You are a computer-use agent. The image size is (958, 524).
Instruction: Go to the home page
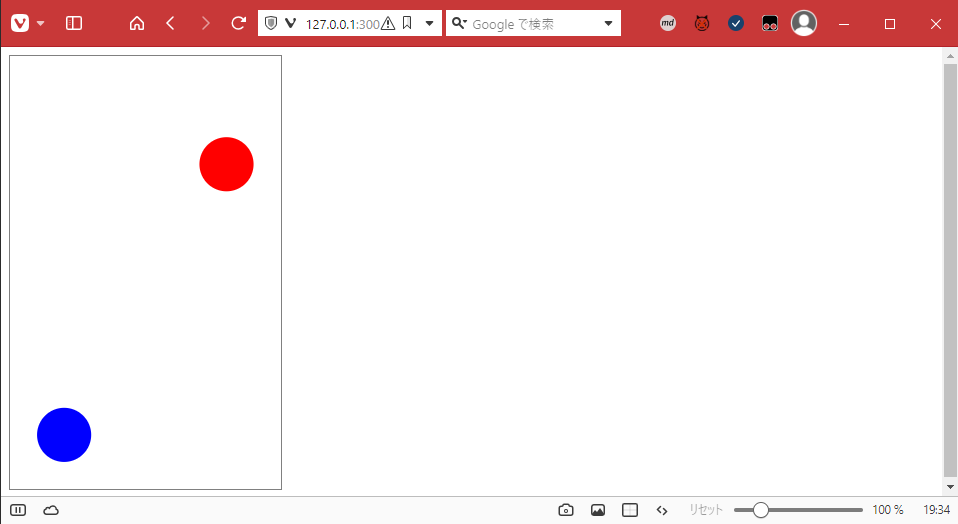pos(137,24)
